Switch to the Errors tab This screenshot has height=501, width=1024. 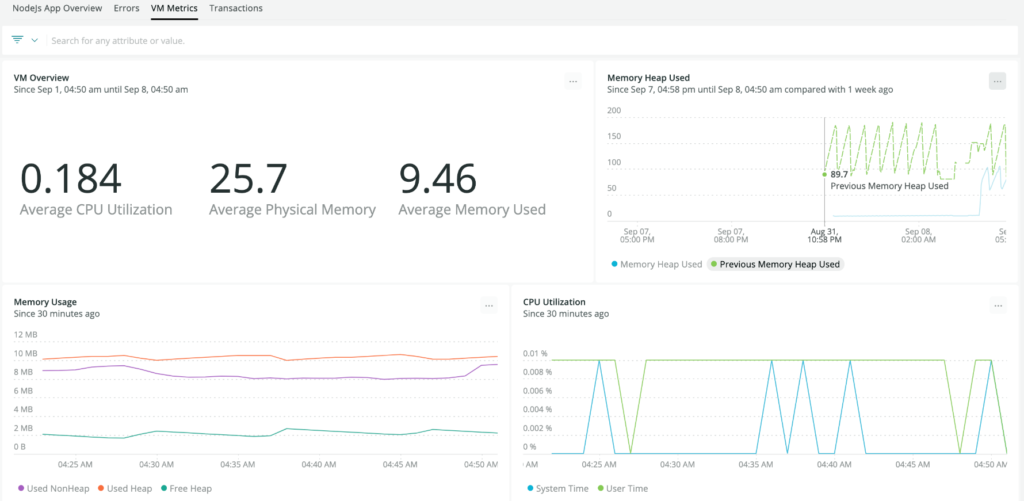point(127,8)
